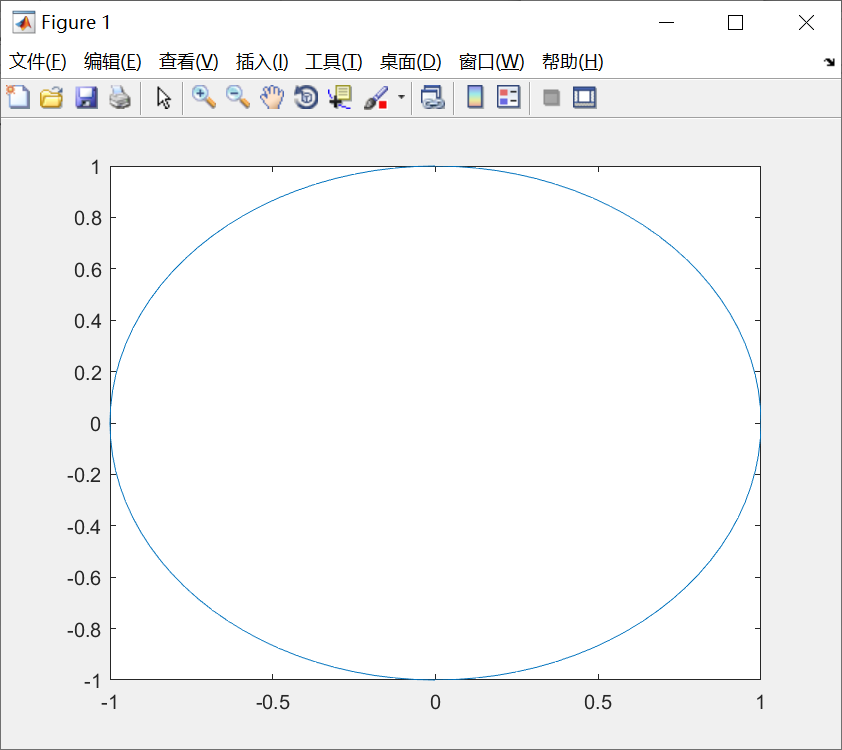Open the 插入(I) menu
842x750 pixels.
262,62
